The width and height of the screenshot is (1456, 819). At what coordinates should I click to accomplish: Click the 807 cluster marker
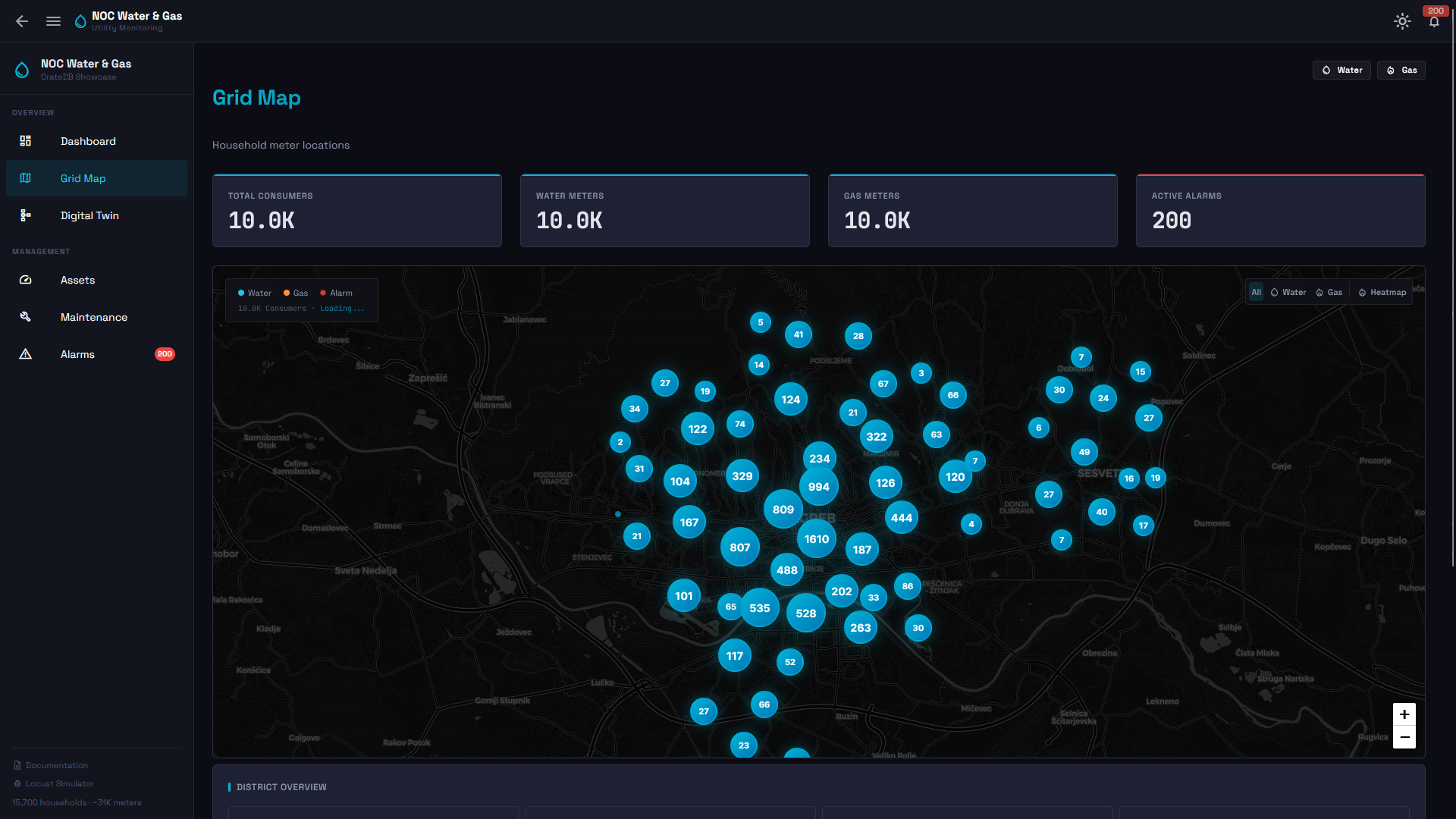click(740, 548)
